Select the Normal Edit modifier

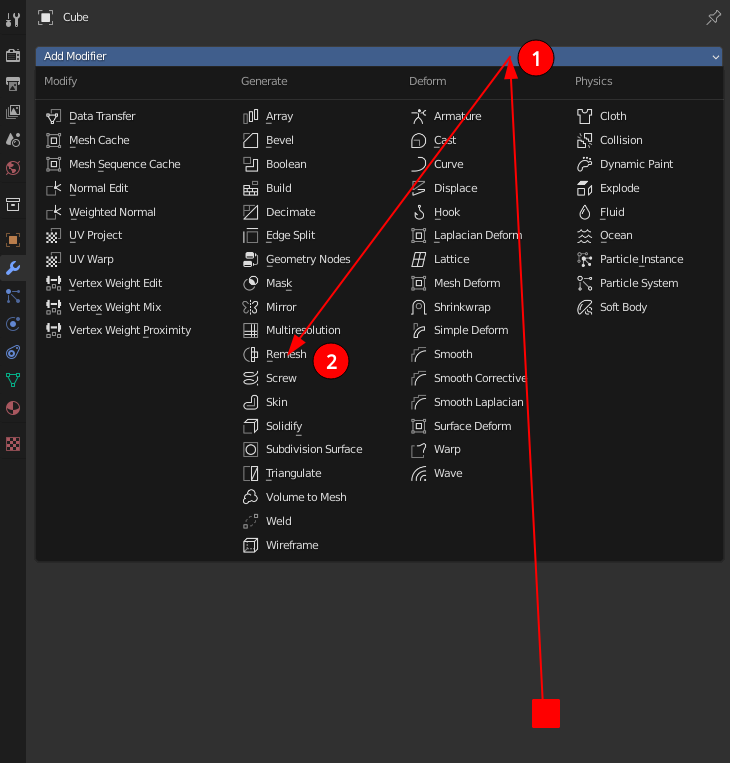coord(87,188)
